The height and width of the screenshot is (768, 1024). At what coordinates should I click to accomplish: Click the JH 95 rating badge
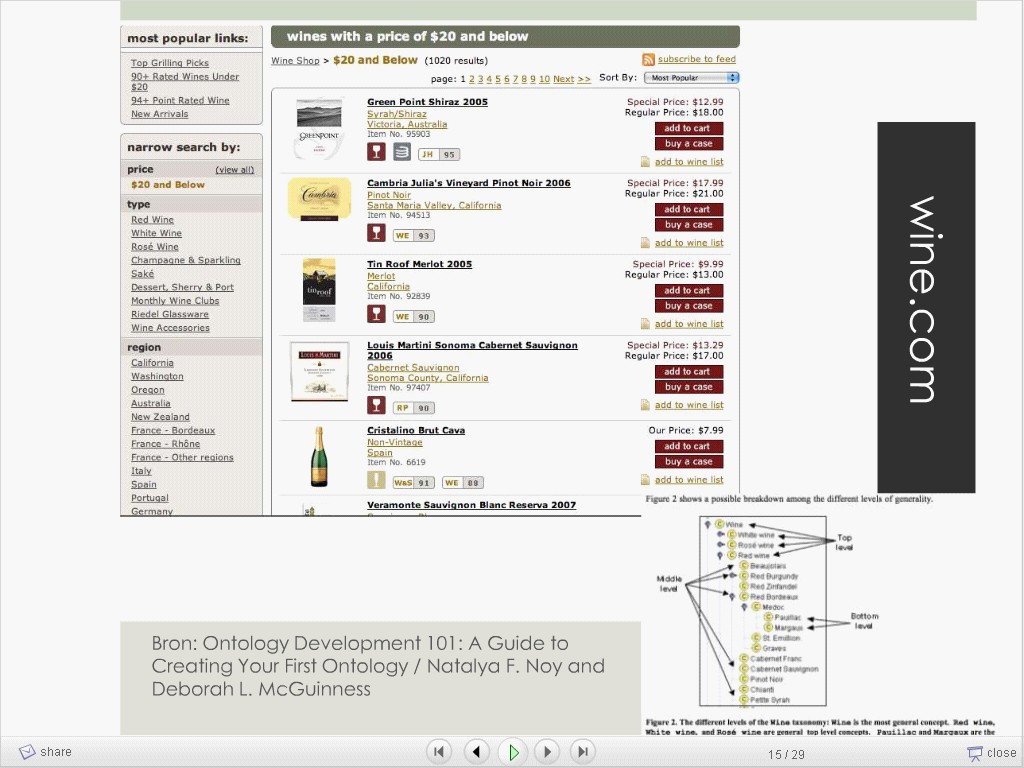tap(439, 155)
